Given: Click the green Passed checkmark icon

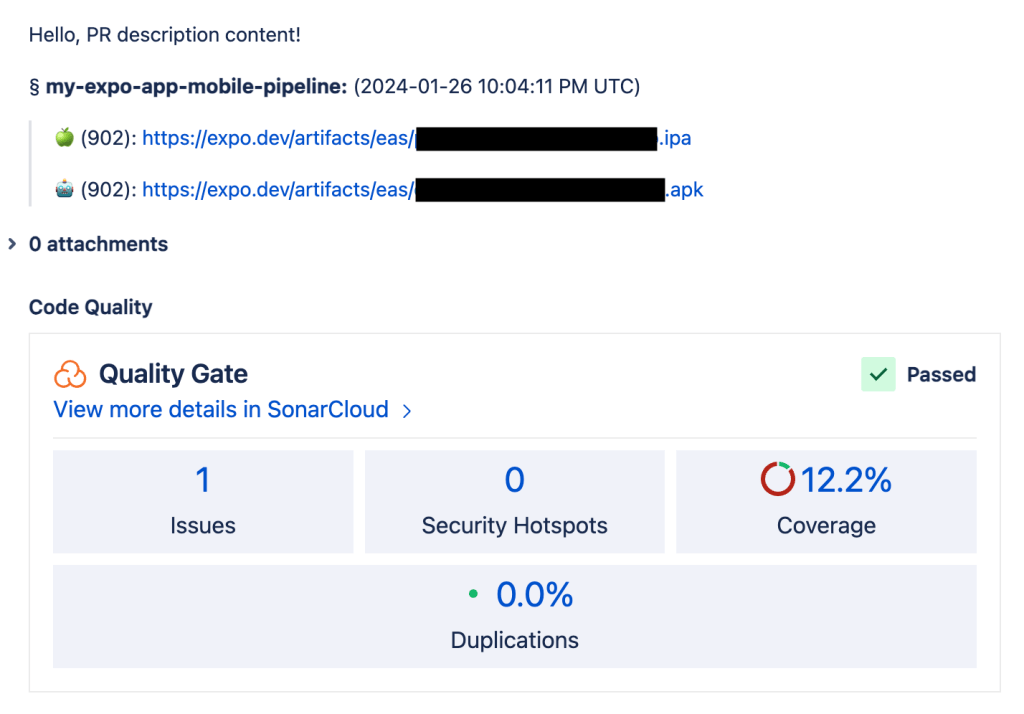Looking at the screenshot, I should coord(878,375).
